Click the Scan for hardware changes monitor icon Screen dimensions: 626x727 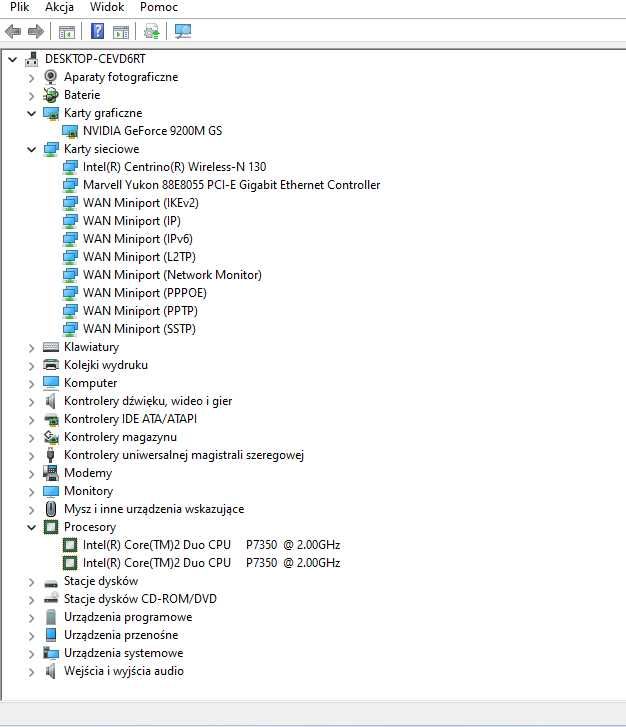(183, 31)
